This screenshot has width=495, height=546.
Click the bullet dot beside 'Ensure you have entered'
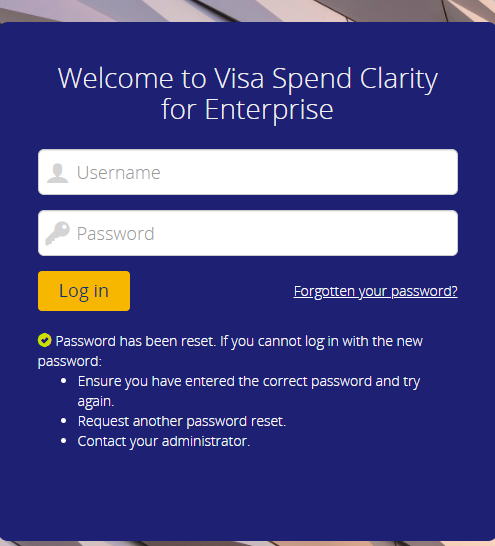63,381
